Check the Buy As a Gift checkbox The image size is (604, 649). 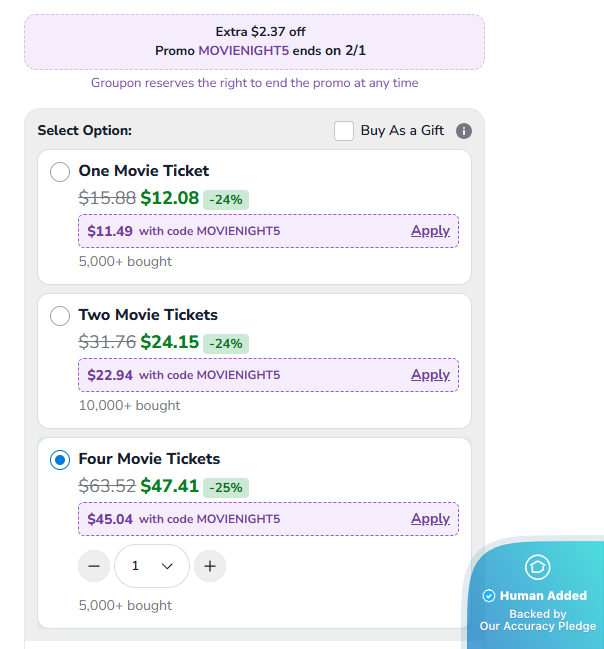344,131
